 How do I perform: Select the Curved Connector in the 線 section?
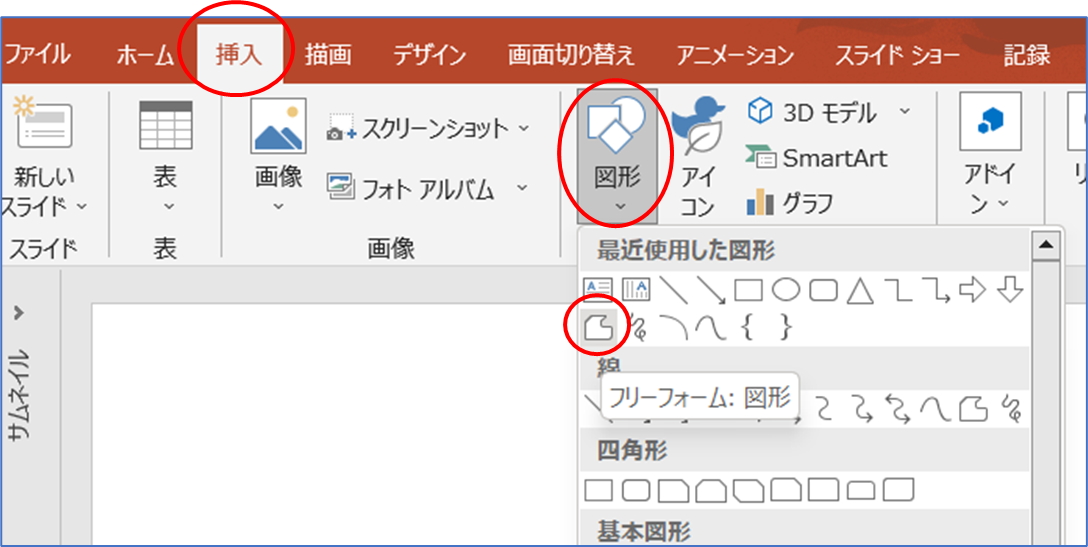click(x=823, y=409)
